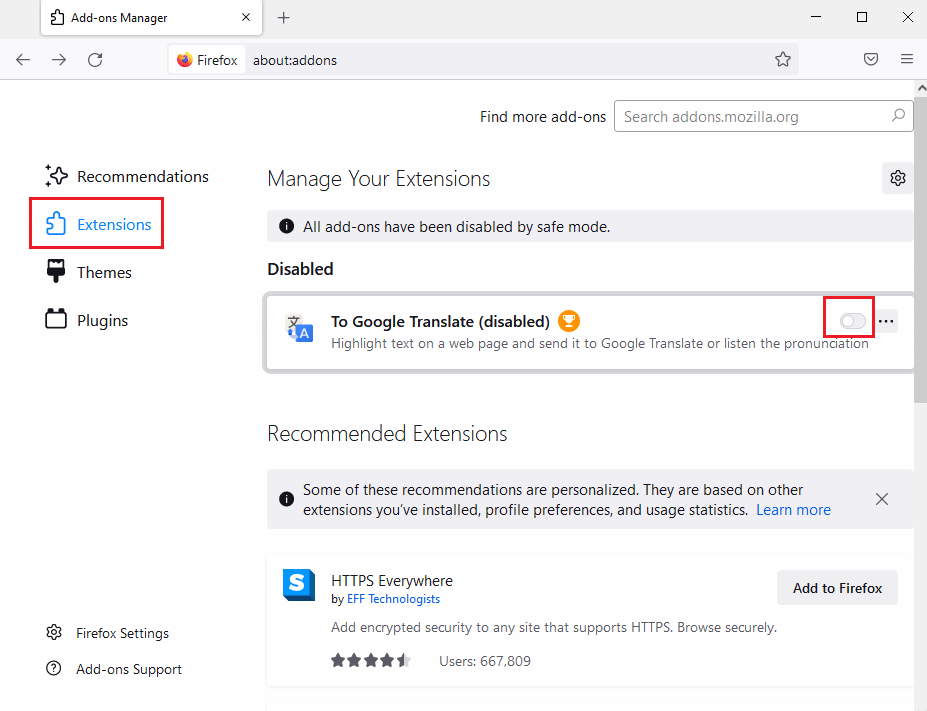Click Add to Firefox for HTTPS Everywhere

point(836,588)
